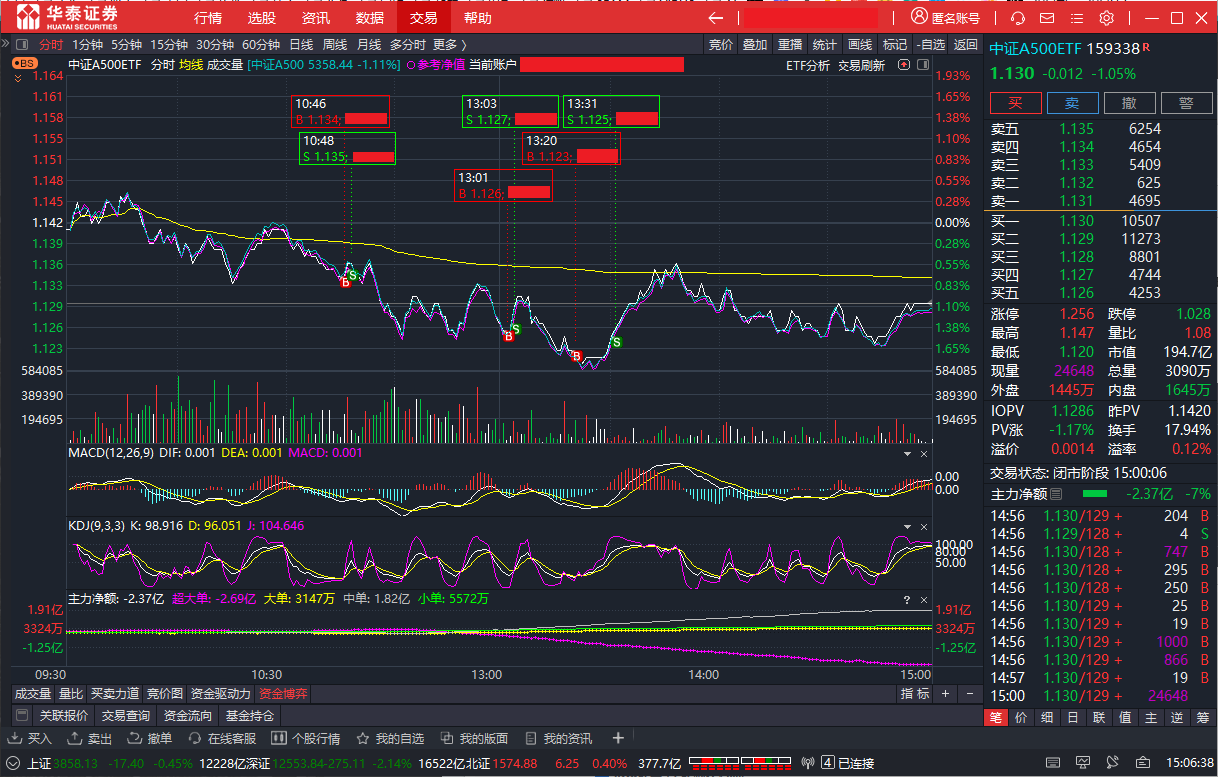Open the MACD panel dropdown arrow
Image resolution: width=1218 pixels, height=777 pixels.
(907, 453)
